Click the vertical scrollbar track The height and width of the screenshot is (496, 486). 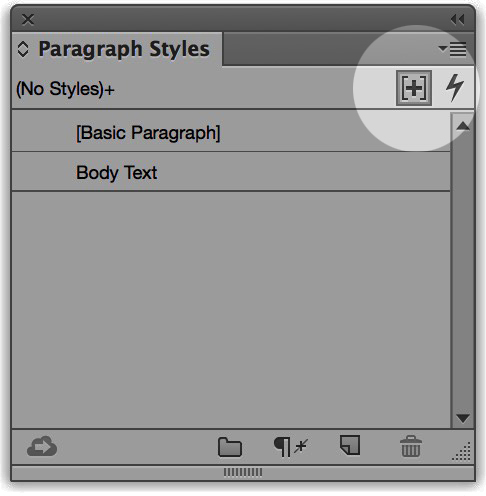[x=463, y=272]
